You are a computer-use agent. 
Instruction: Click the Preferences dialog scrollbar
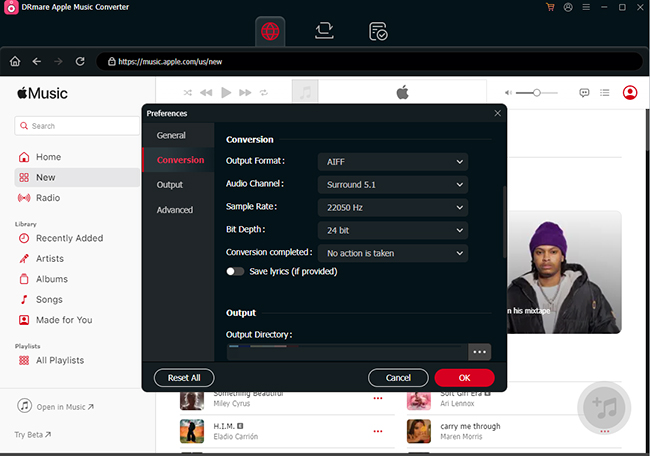(504, 222)
